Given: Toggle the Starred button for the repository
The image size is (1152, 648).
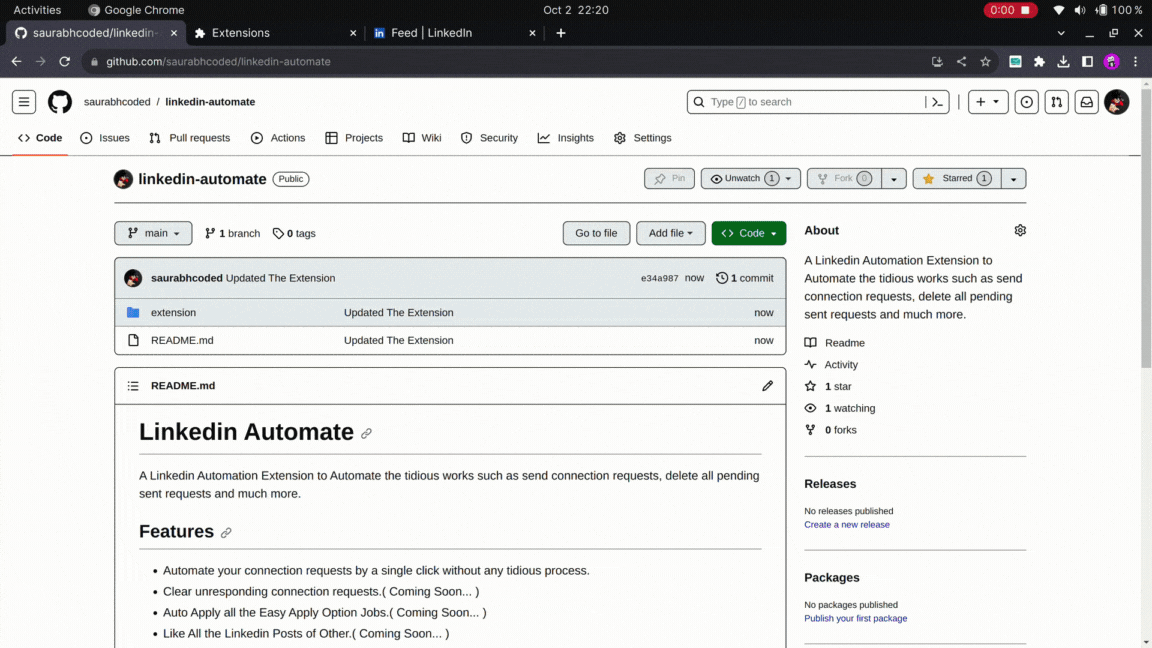Looking at the screenshot, I should 957,179.
